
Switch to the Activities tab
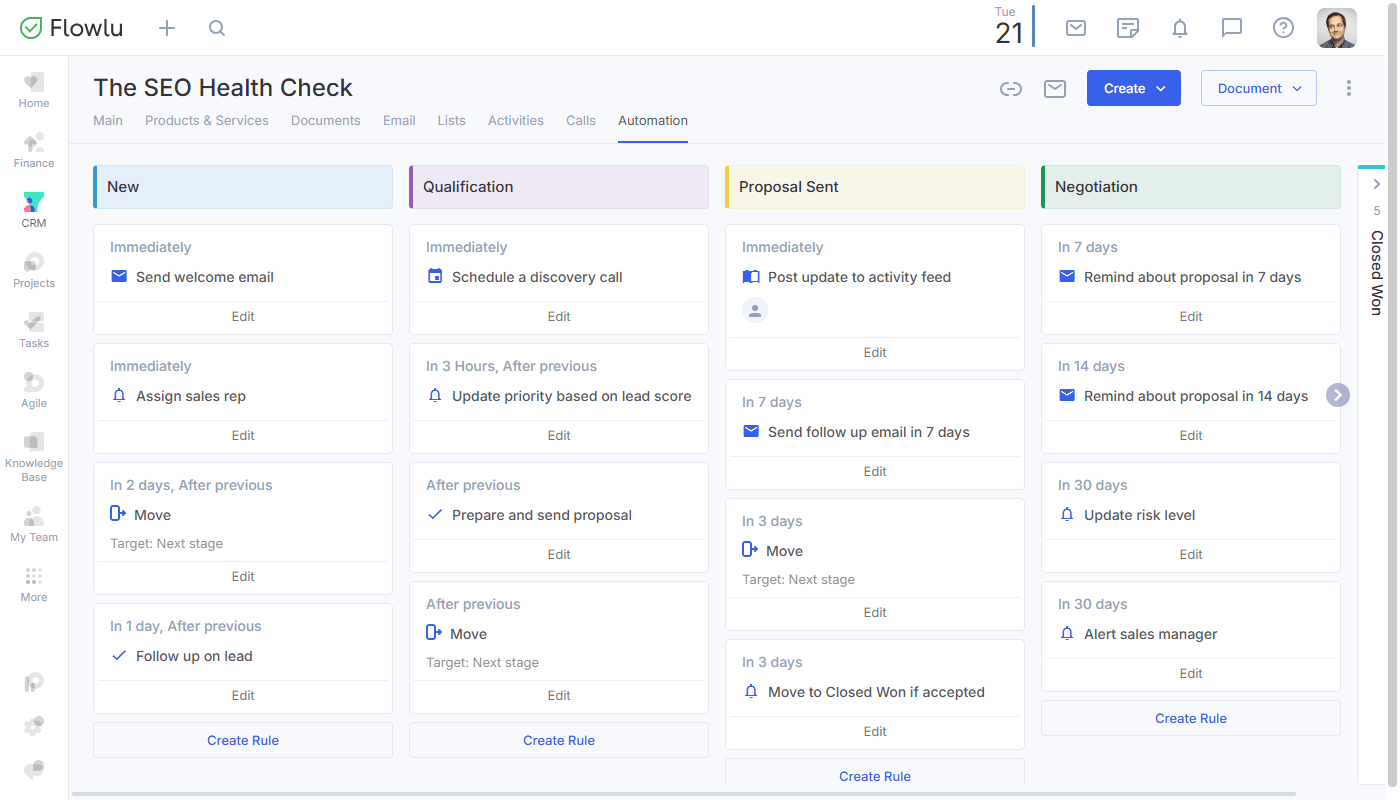point(515,120)
